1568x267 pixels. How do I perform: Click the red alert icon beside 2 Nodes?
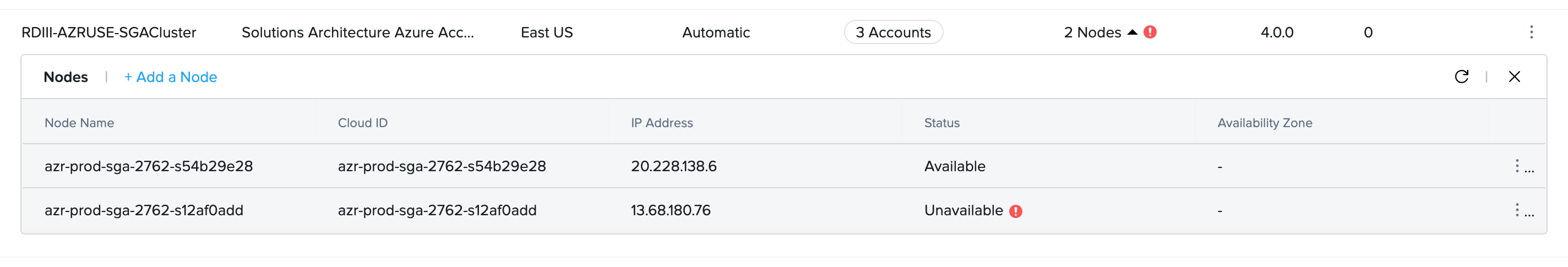[x=1149, y=32]
